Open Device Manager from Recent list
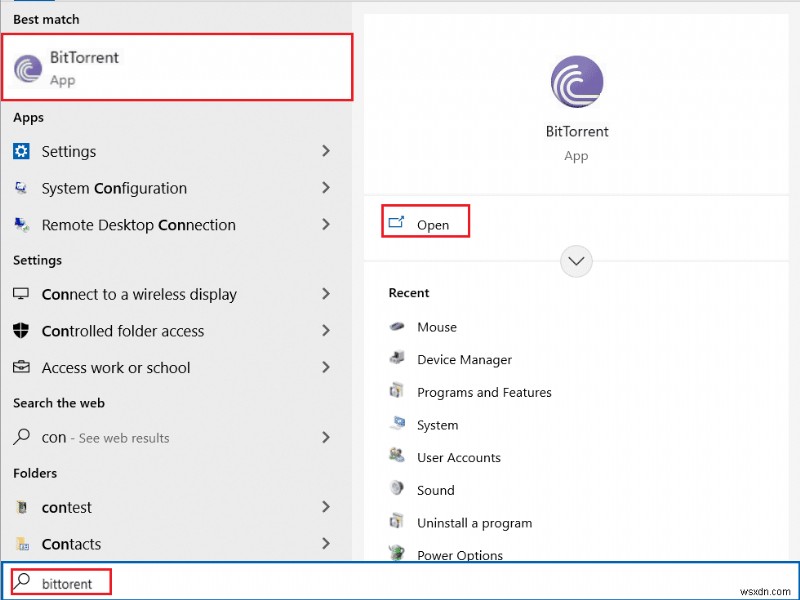Viewport: 800px width, 600px height. (464, 359)
